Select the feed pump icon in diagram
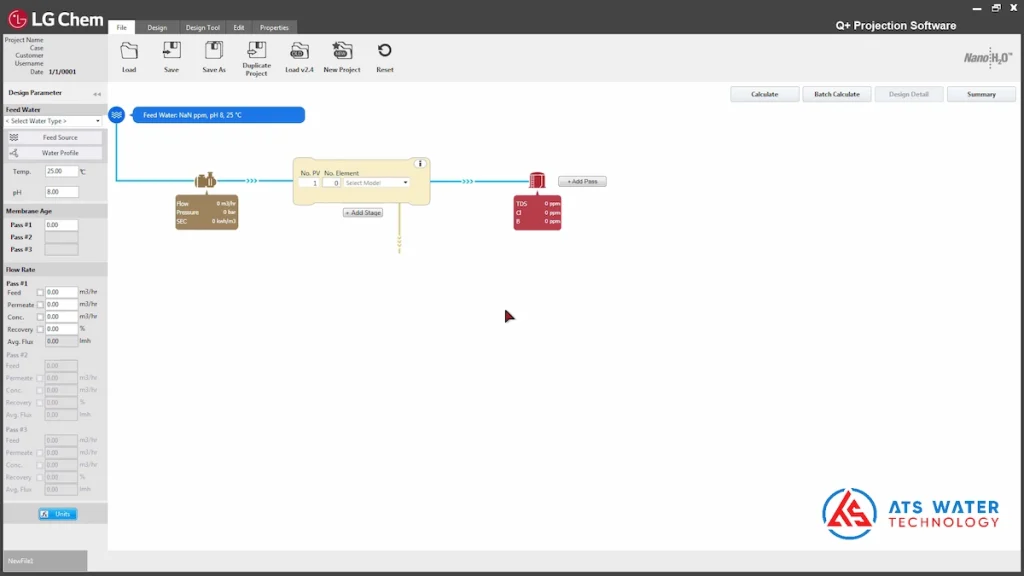This screenshot has height=576, width=1024. pos(206,181)
